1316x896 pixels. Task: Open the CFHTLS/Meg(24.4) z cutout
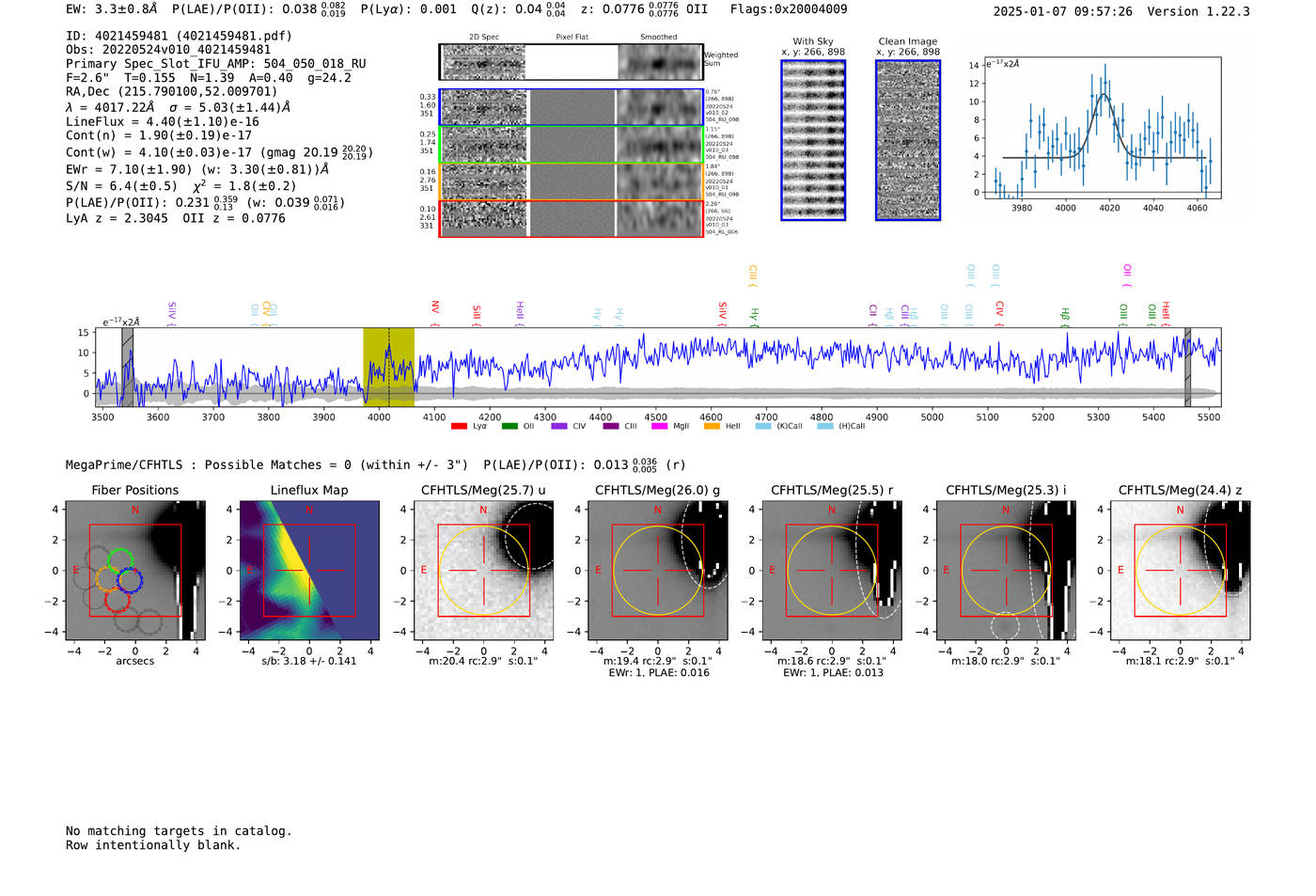[1180, 571]
